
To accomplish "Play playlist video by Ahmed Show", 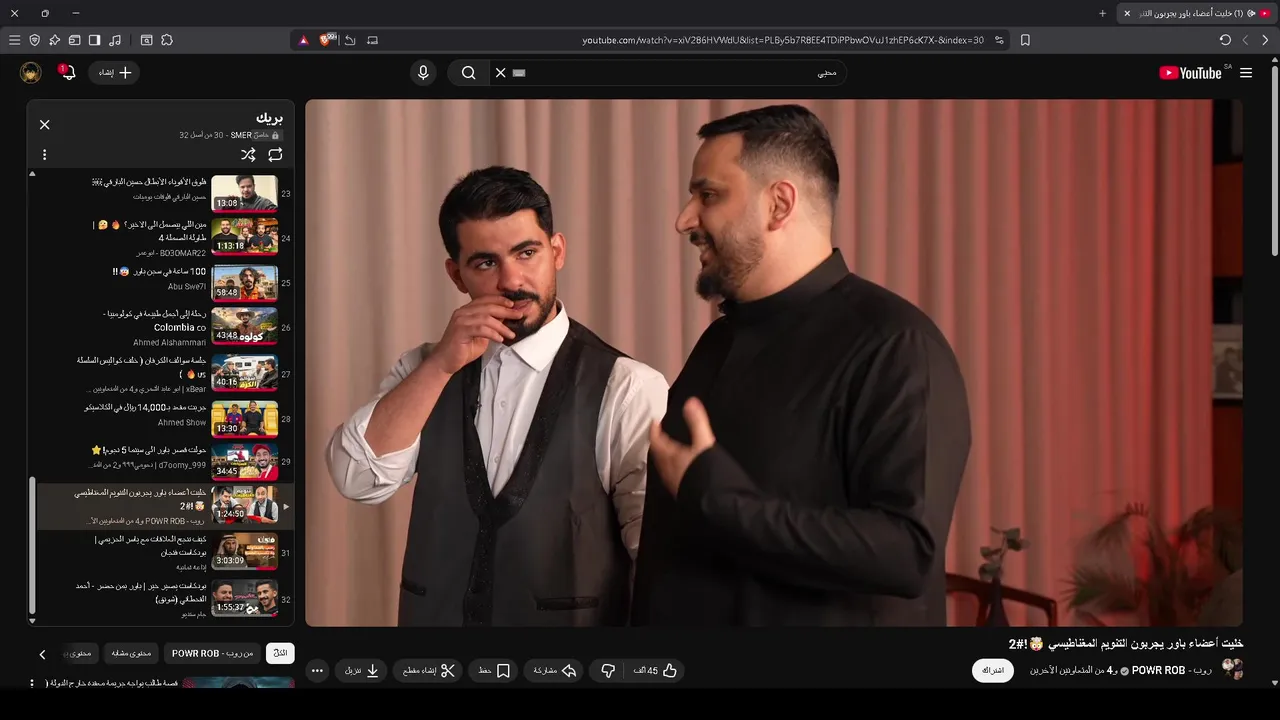I will tap(165, 418).
